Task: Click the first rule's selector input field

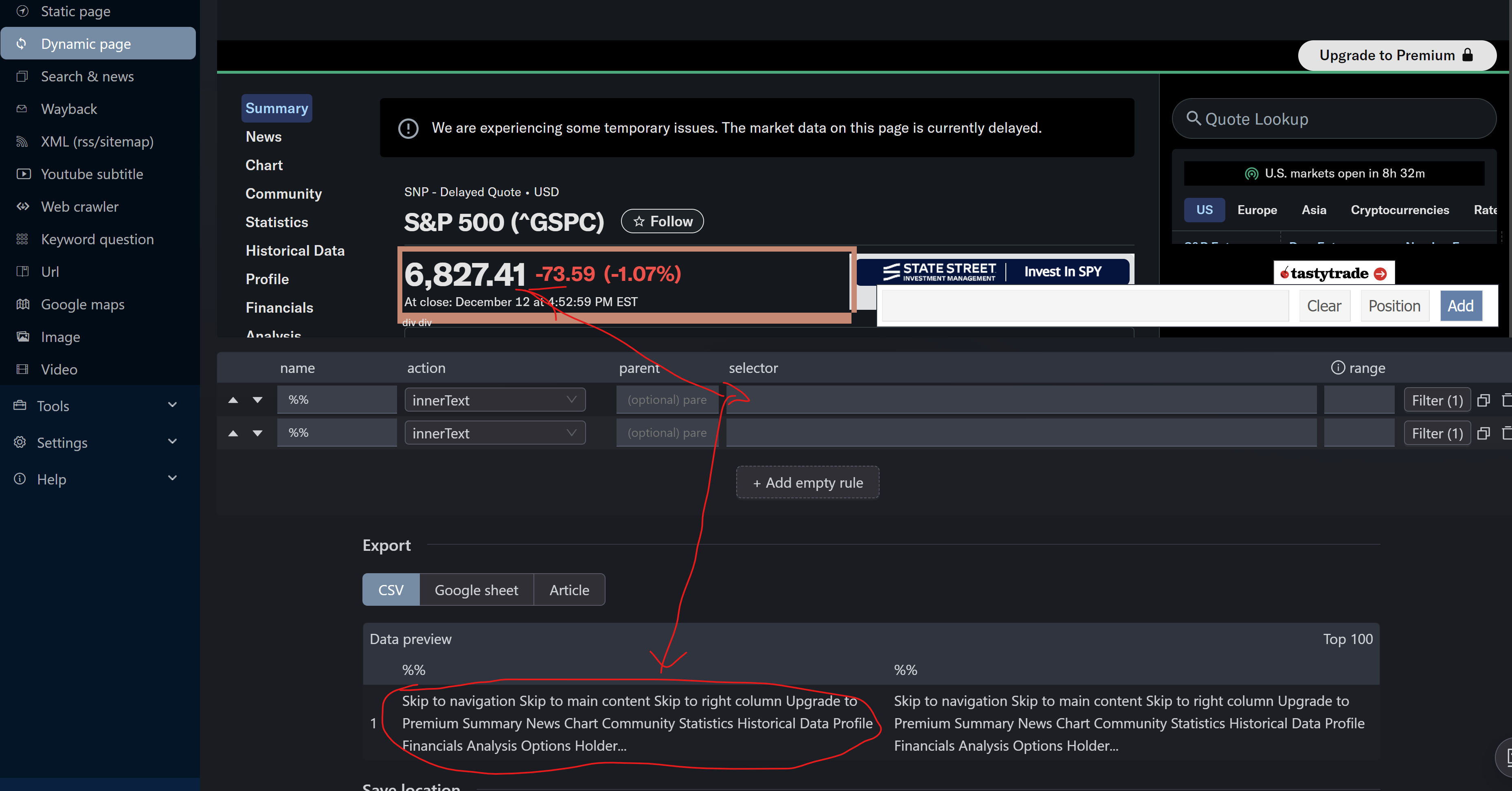Action: [x=1021, y=400]
